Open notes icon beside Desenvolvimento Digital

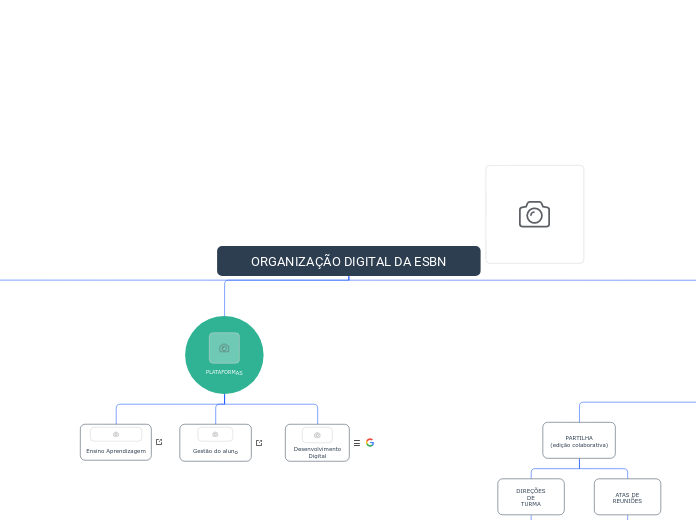[x=357, y=443]
